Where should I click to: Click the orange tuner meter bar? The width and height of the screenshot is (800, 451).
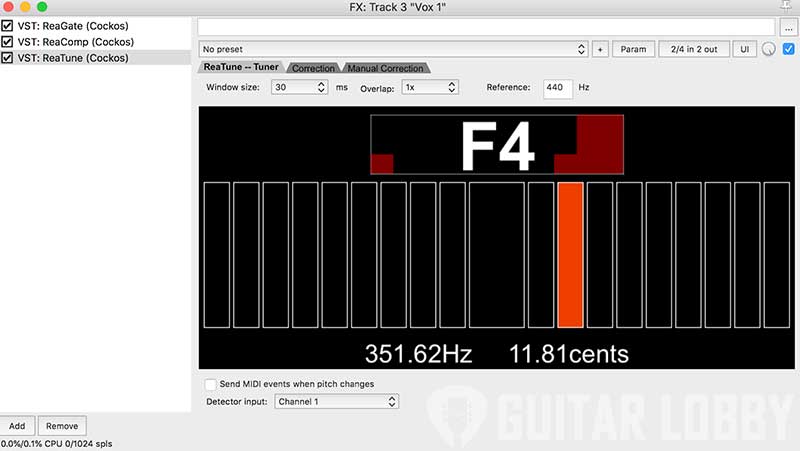pyautogui.click(x=570, y=255)
